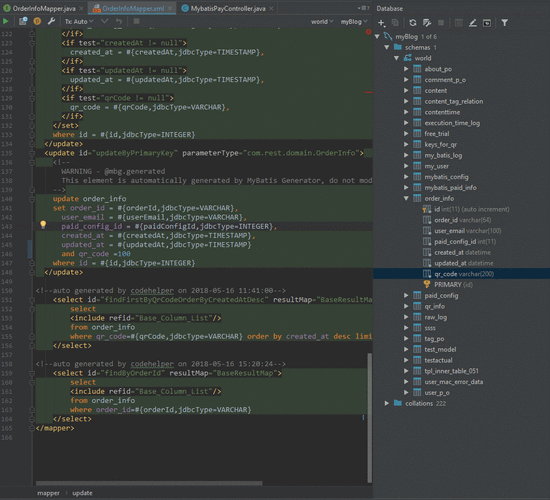
Task: Collapse the order_info table node
Action: pos(406,199)
